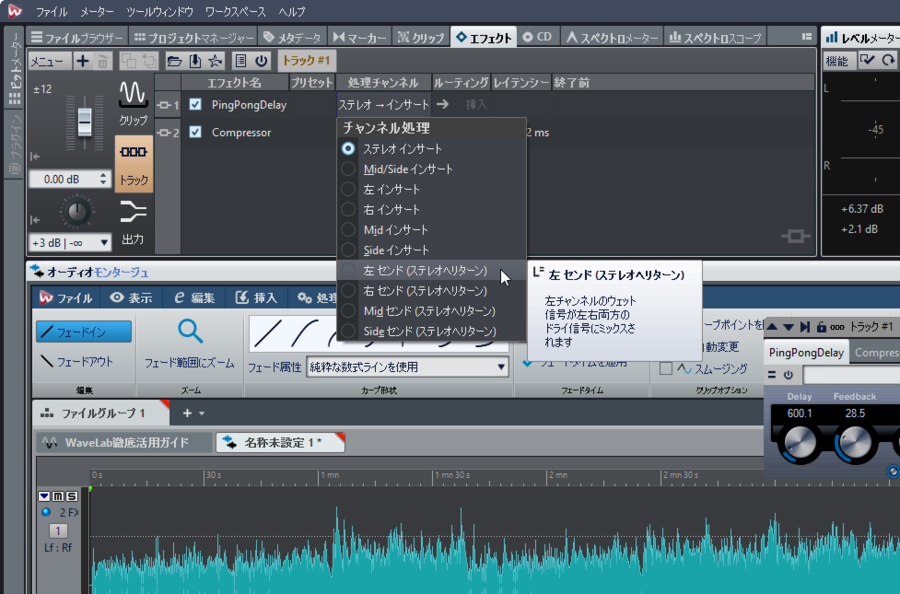This screenshot has width=900, height=594.
Task: Open the メーター menu
Action: pos(97,11)
